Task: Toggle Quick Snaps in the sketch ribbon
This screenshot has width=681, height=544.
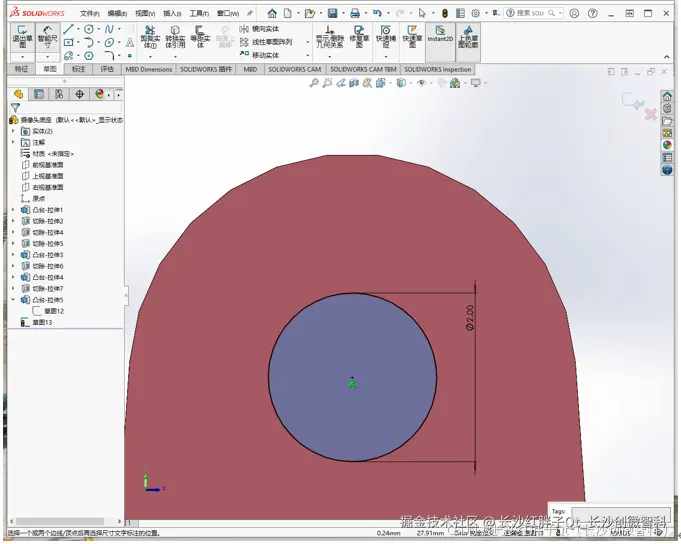Action: [386, 38]
